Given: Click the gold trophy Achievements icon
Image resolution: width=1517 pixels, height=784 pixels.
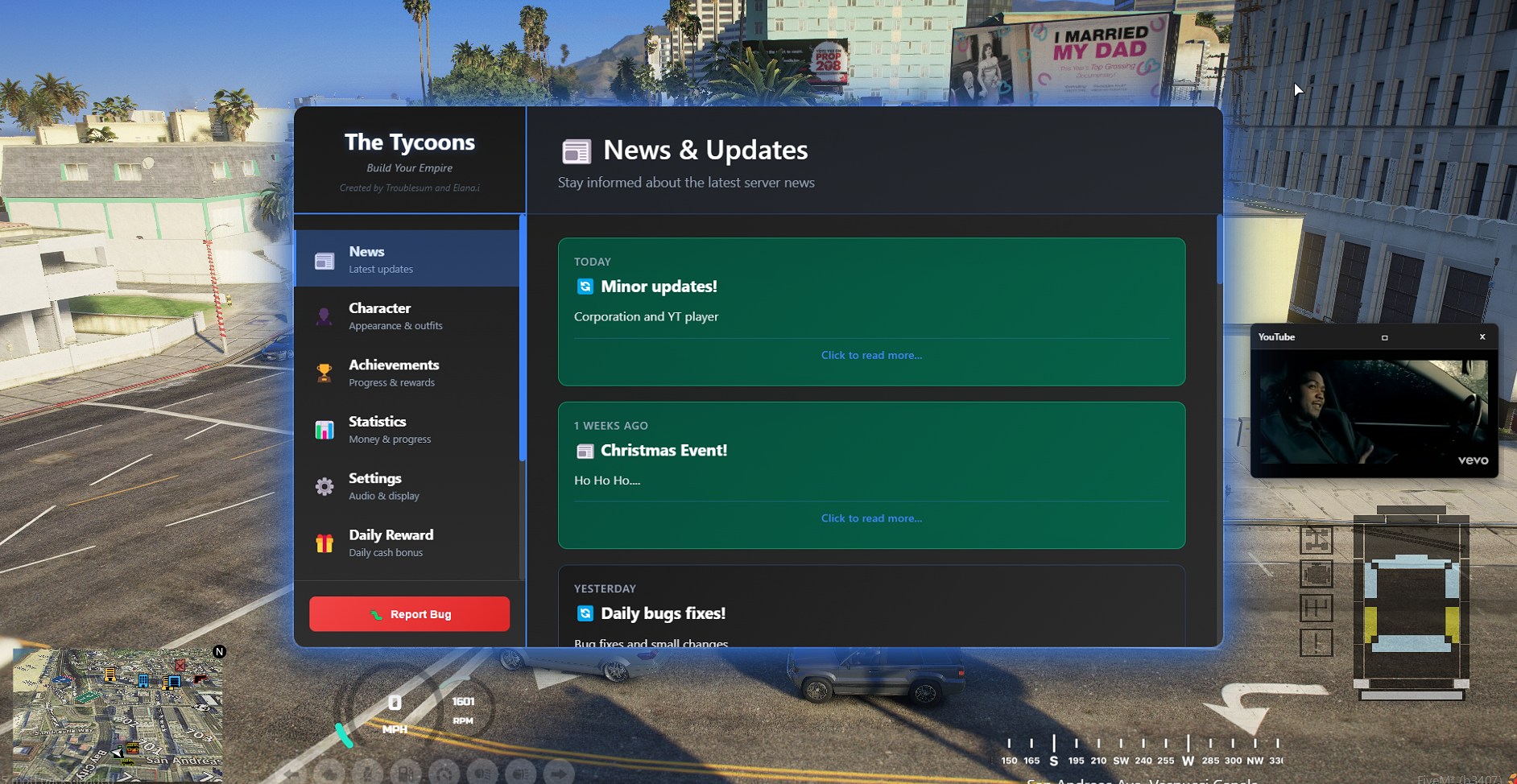Looking at the screenshot, I should tap(324, 373).
